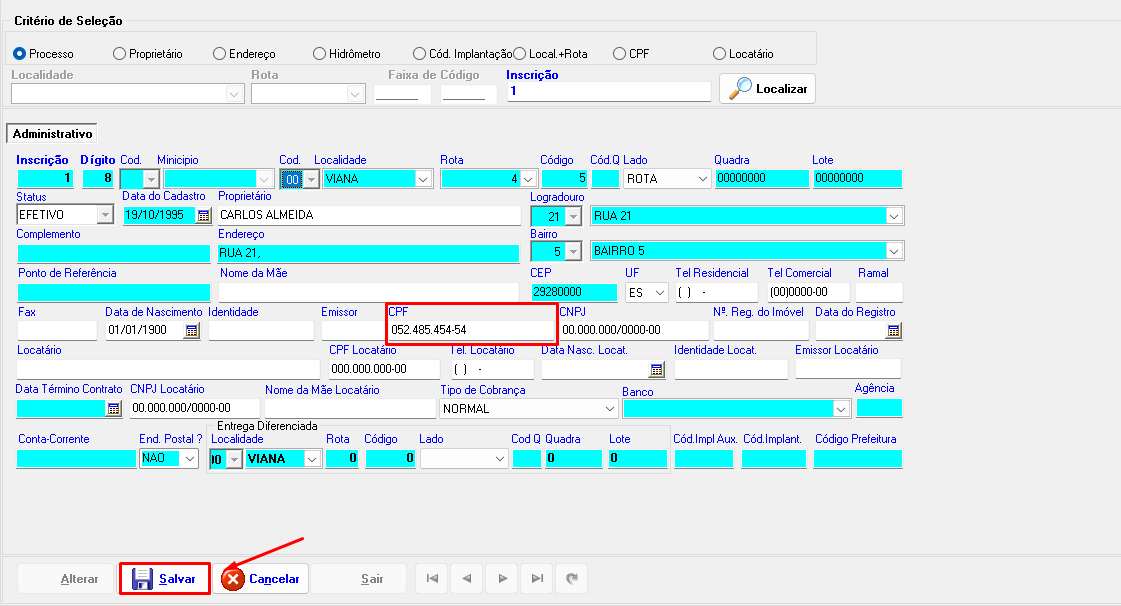The width and height of the screenshot is (1121, 606).
Task: Open calendar for Data de Nascimento
Action: click(x=190, y=331)
